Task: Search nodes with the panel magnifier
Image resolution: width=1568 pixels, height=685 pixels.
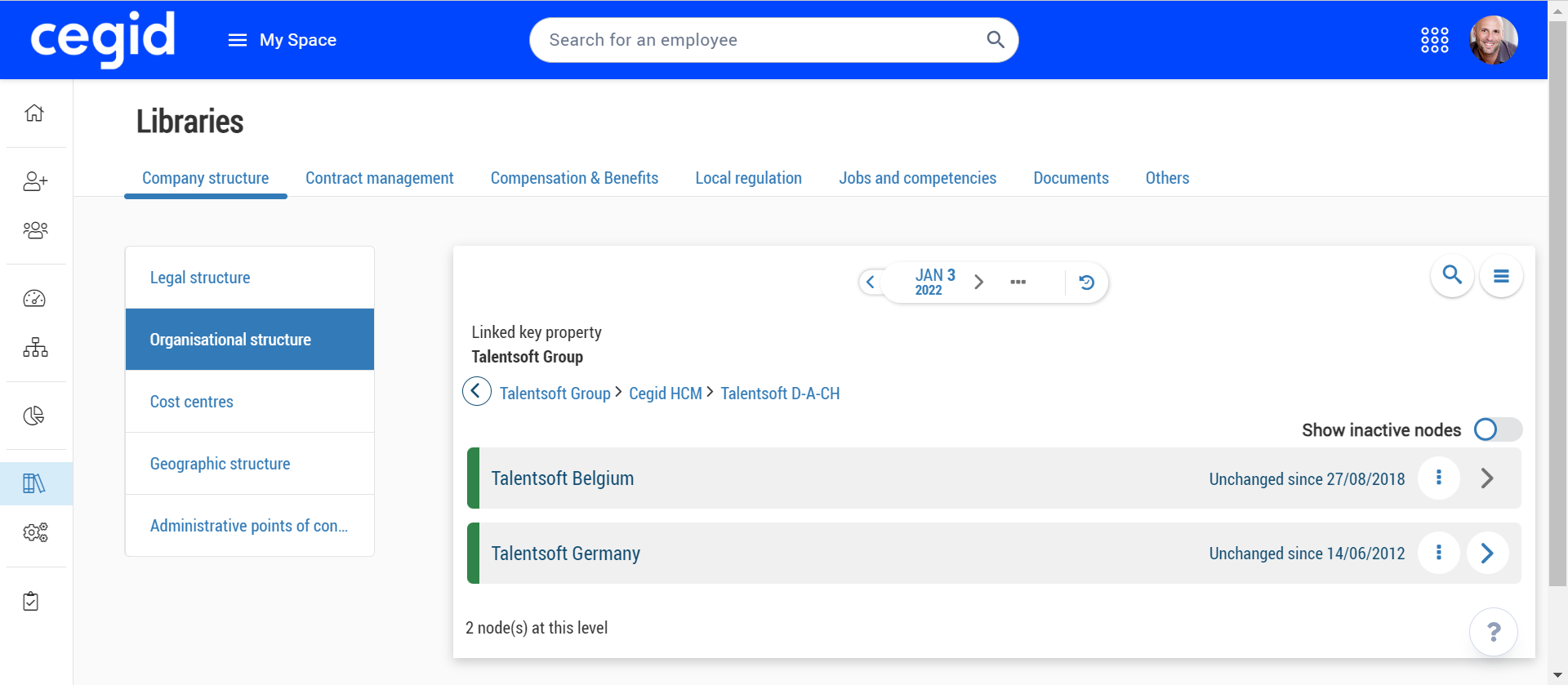Action: (1452, 275)
